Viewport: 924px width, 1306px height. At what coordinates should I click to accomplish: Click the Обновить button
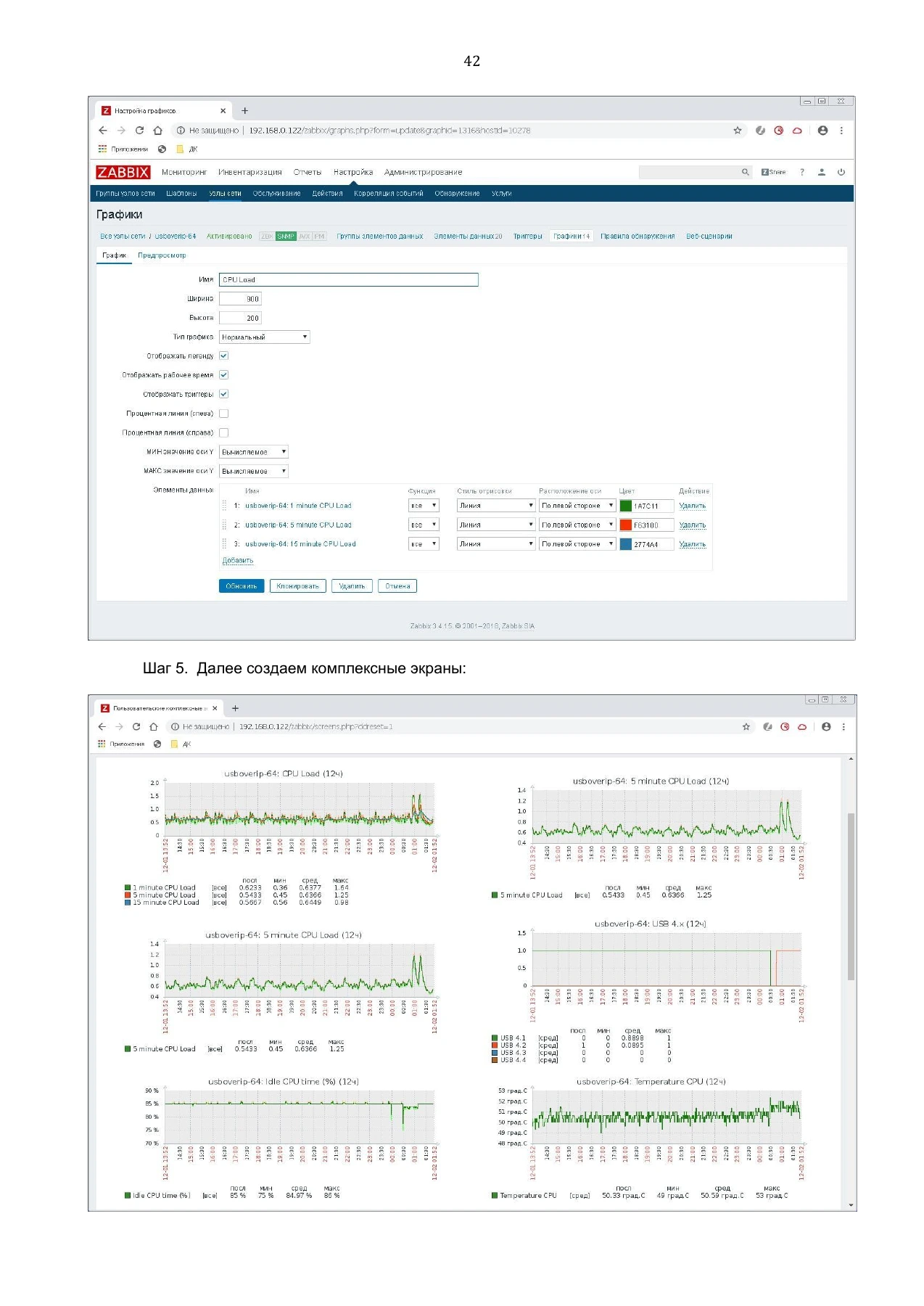(242, 586)
